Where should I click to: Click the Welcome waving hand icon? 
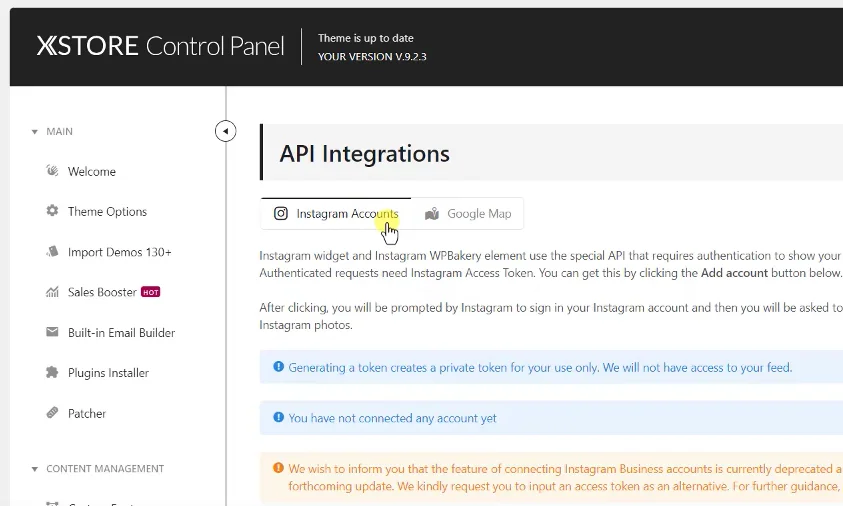click(x=52, y=171)
